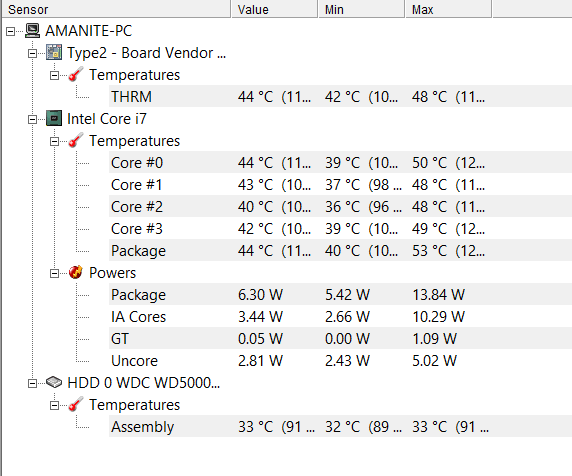The image size is (572, 476).
Task: Collapse the Type2 - Board Vendor node
Action: tap(32, 54)
